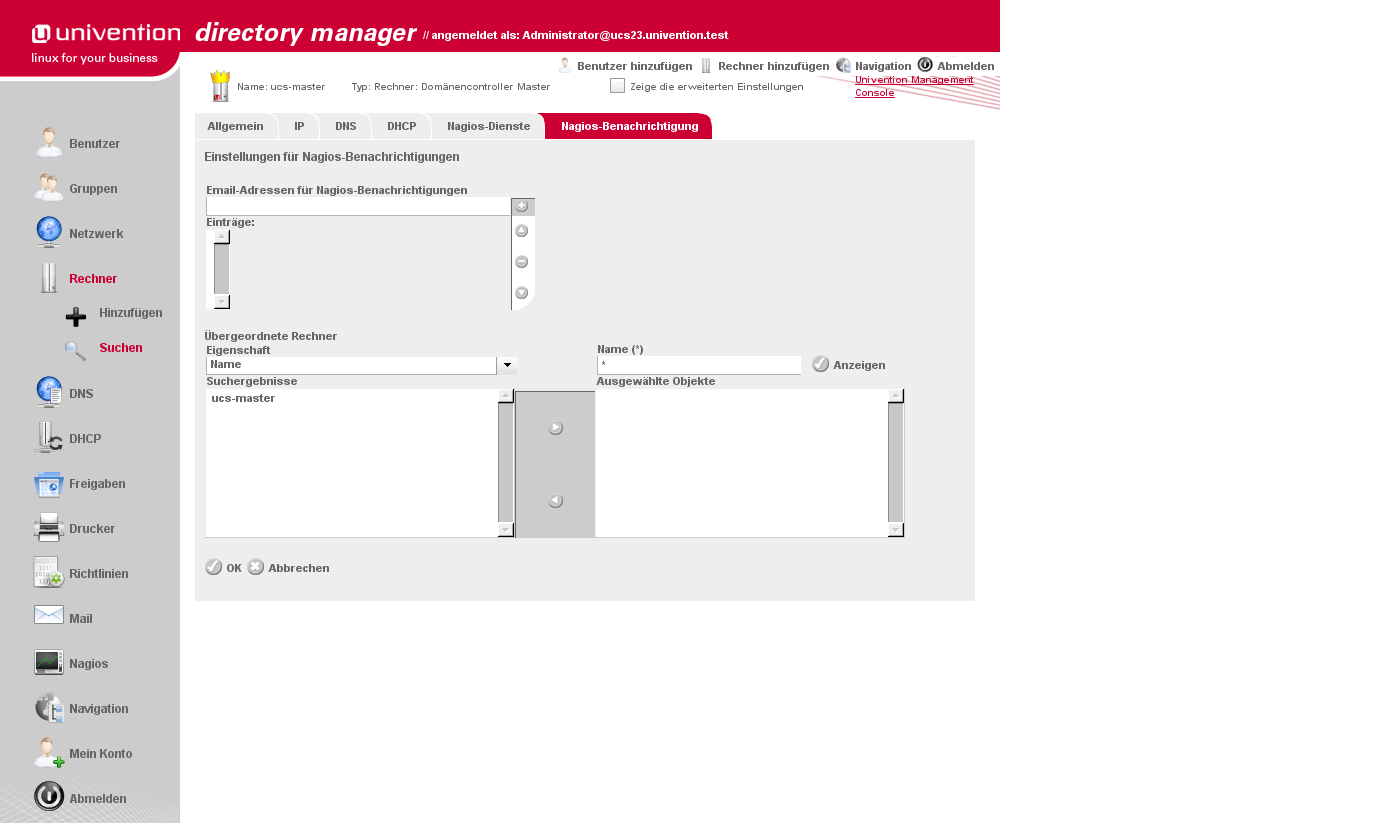Click the OK button
This screenshot has height=823, width=1376.
pyautogui.click(x=223, y=568)
